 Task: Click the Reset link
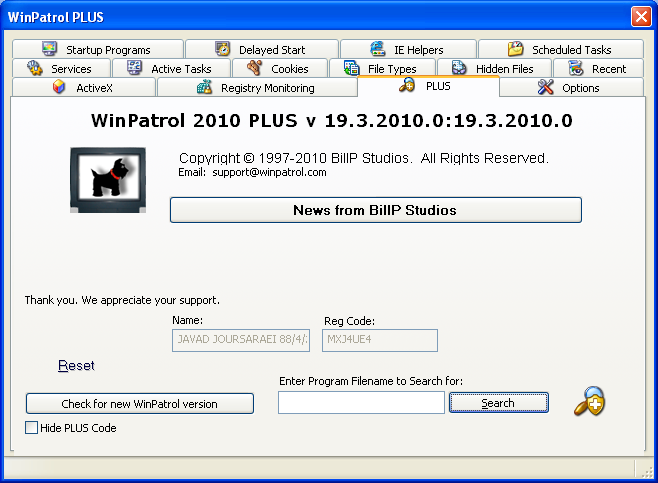pyautogui.click(x=76, y=366)
